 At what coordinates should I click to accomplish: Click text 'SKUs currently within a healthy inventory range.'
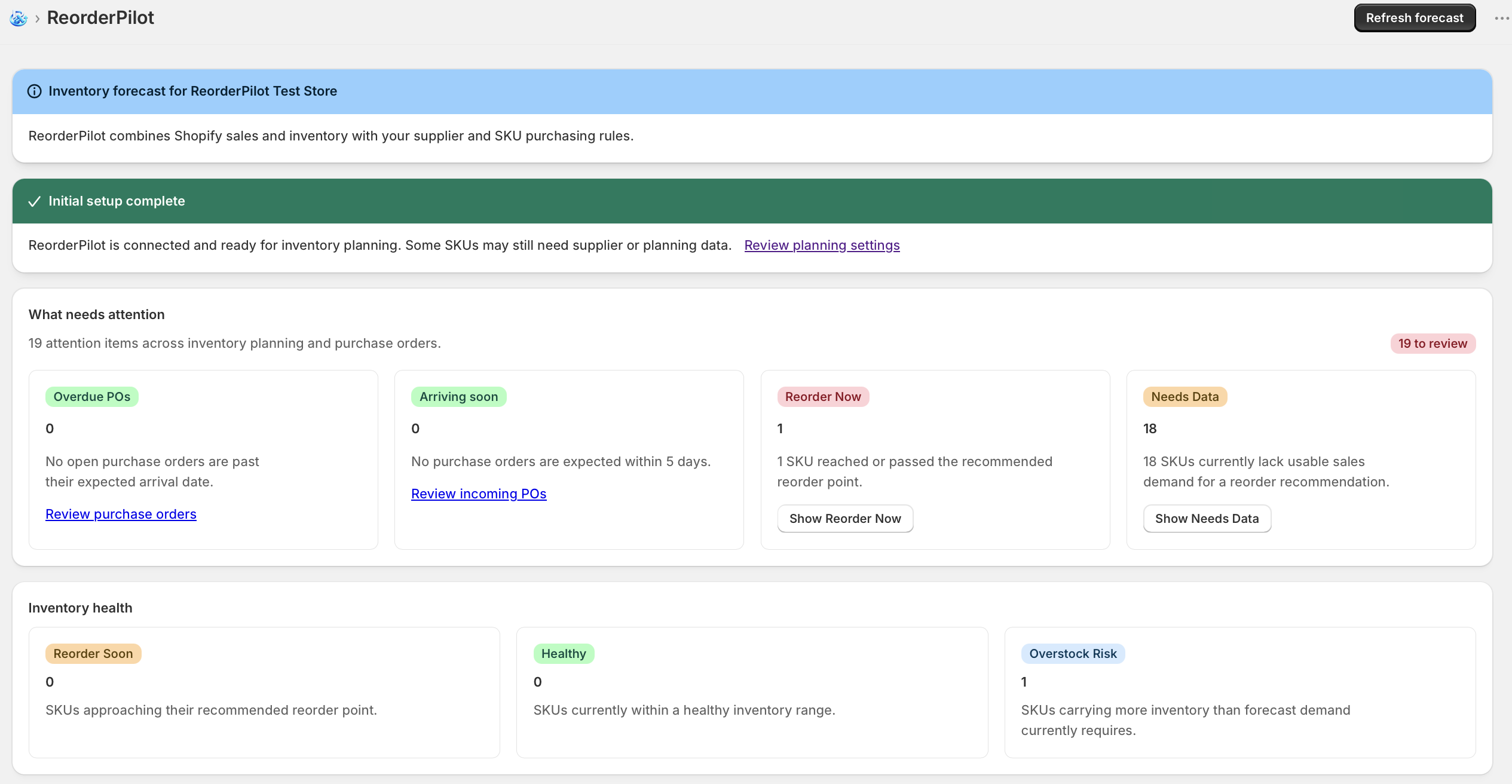pyautogui.click(x=684, y=710)
